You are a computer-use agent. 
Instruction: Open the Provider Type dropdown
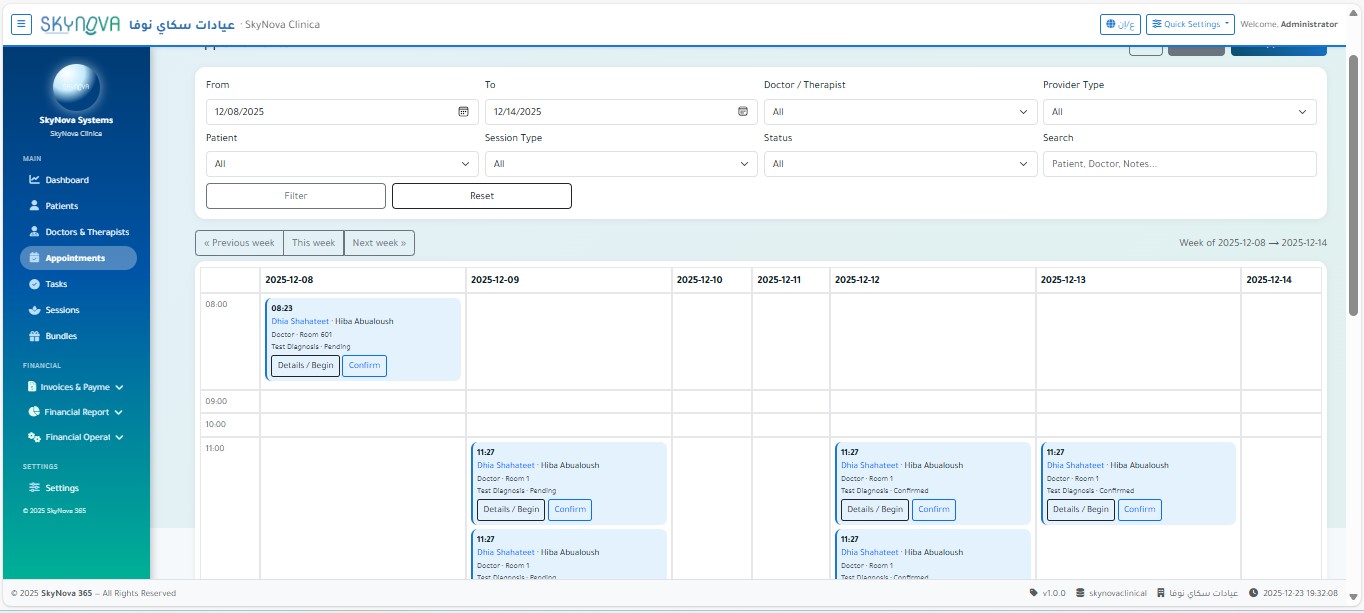1179,112
